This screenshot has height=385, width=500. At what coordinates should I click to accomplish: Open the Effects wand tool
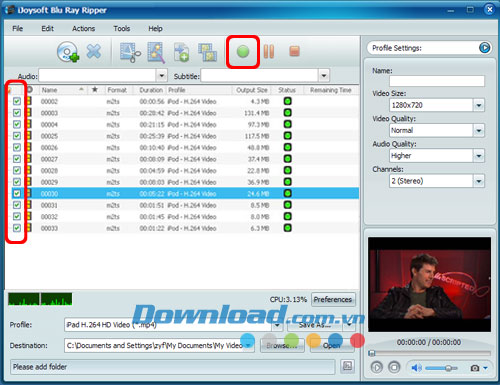click(156, 52)
